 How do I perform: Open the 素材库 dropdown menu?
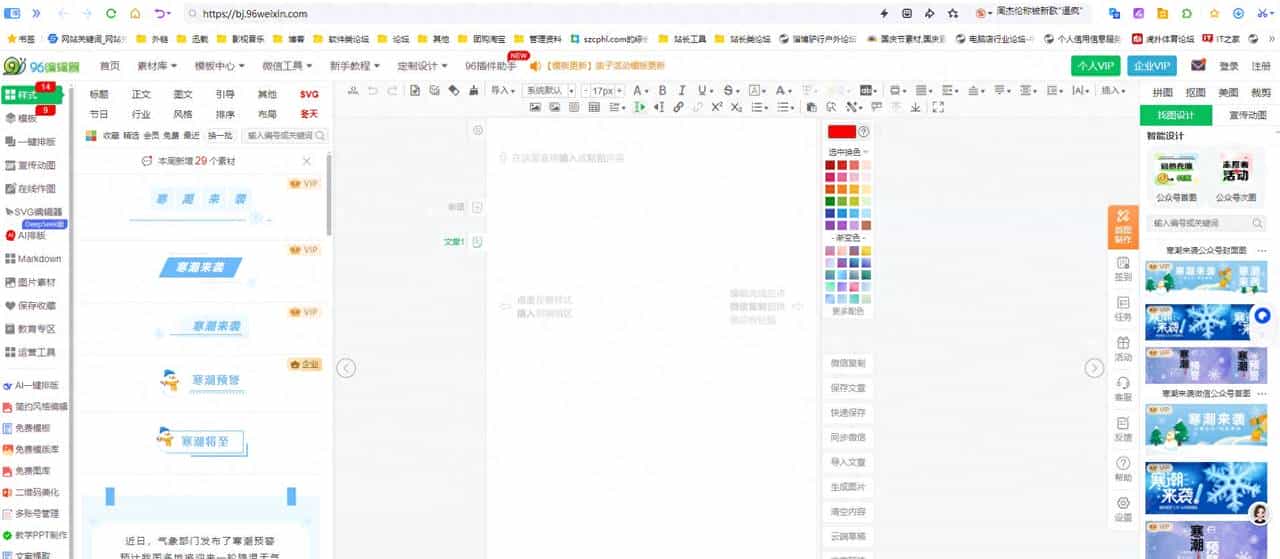point(156,66)
